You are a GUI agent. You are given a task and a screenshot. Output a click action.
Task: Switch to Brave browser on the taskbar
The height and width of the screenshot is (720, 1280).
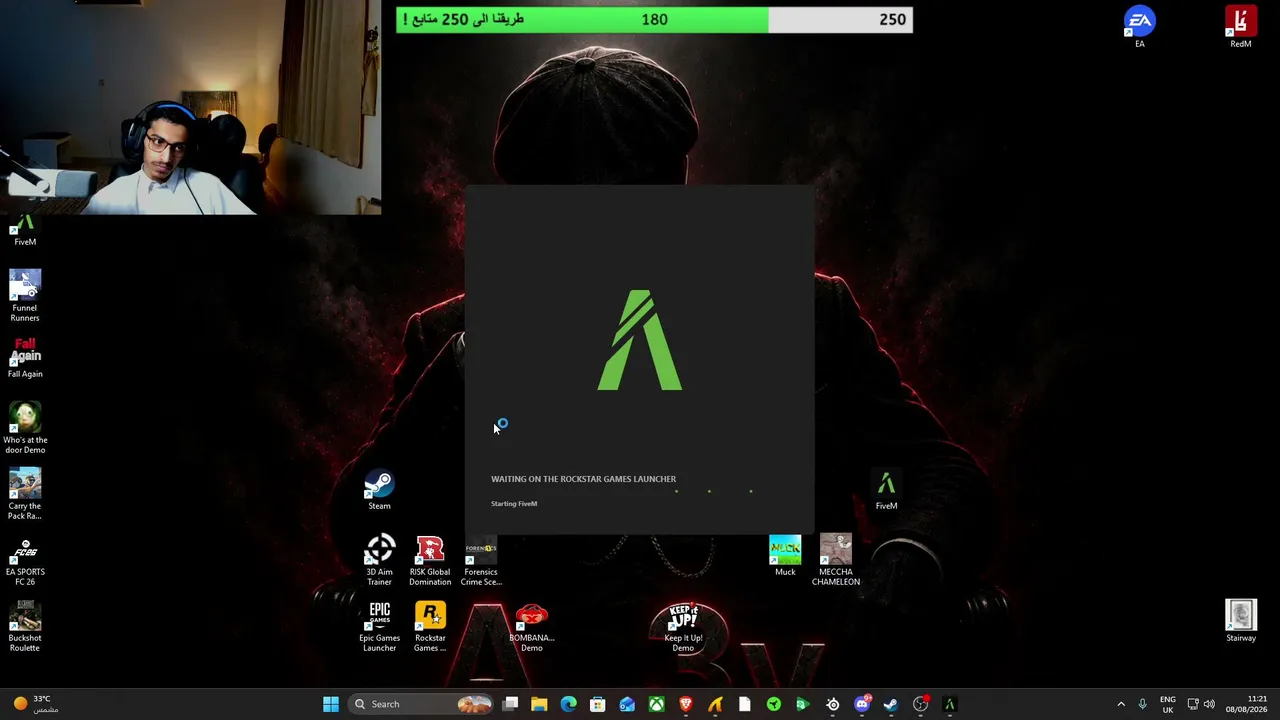(685, 704)
